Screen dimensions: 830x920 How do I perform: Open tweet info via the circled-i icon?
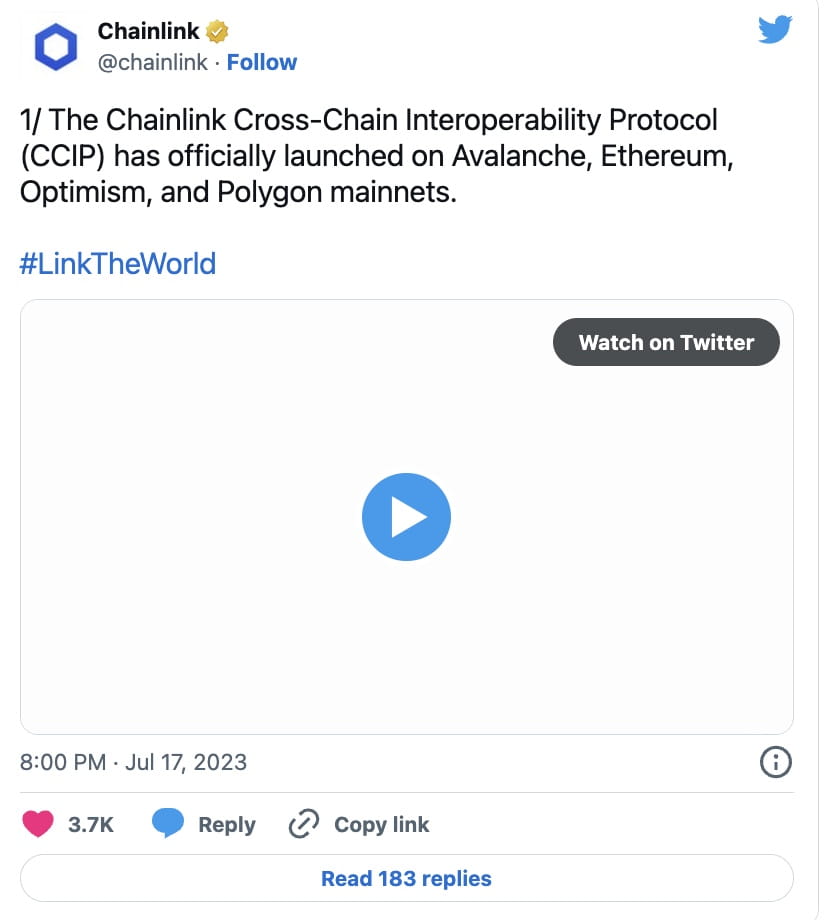[x=775, y=762]
